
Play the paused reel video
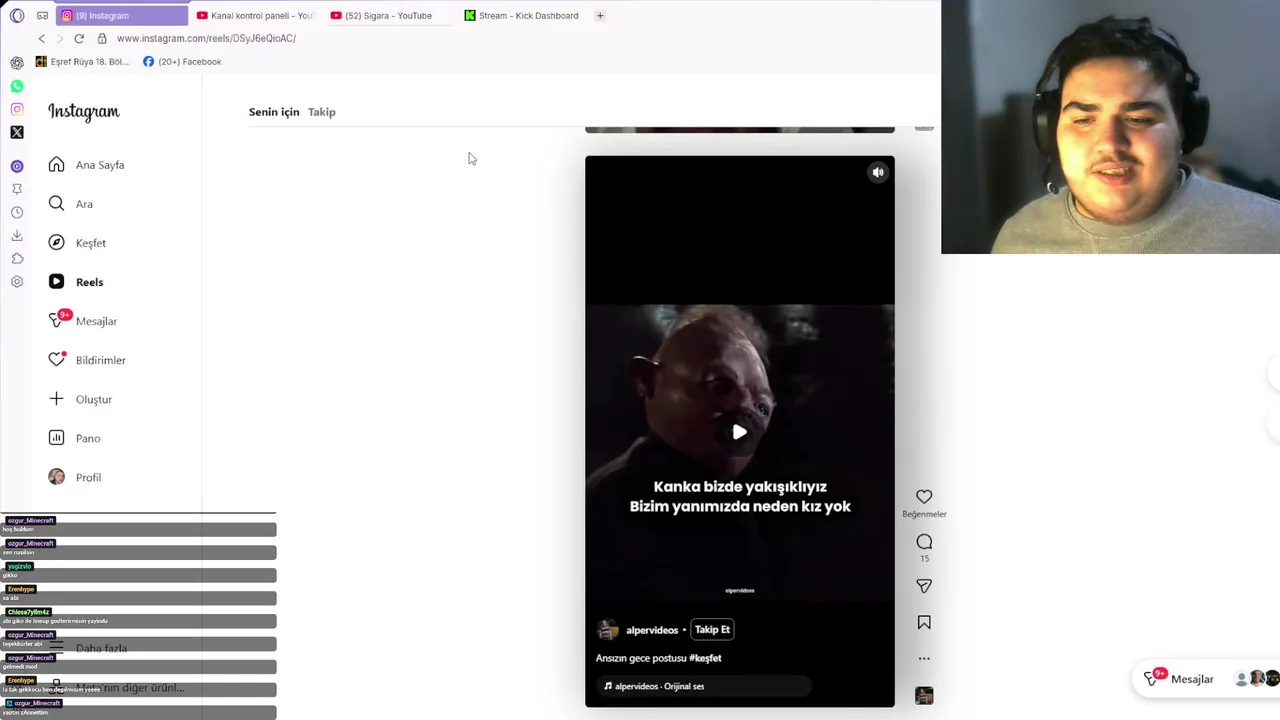(x=740, y=432)
